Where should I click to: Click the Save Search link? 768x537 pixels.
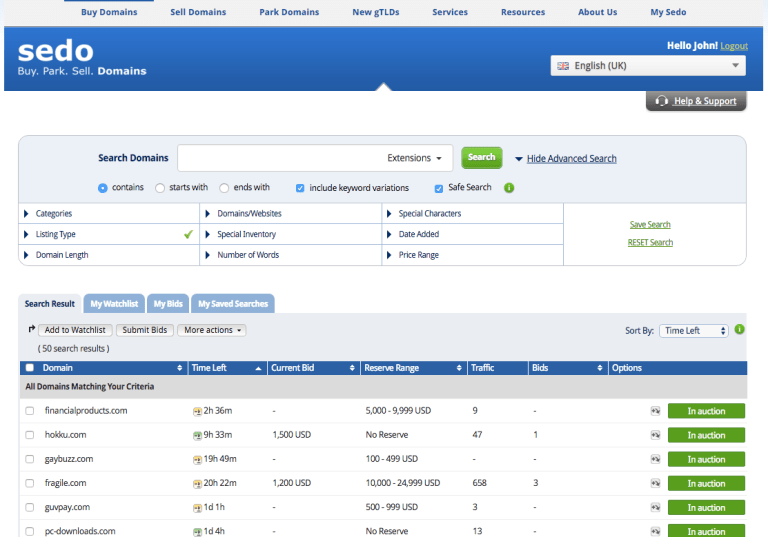pos(650,224)
